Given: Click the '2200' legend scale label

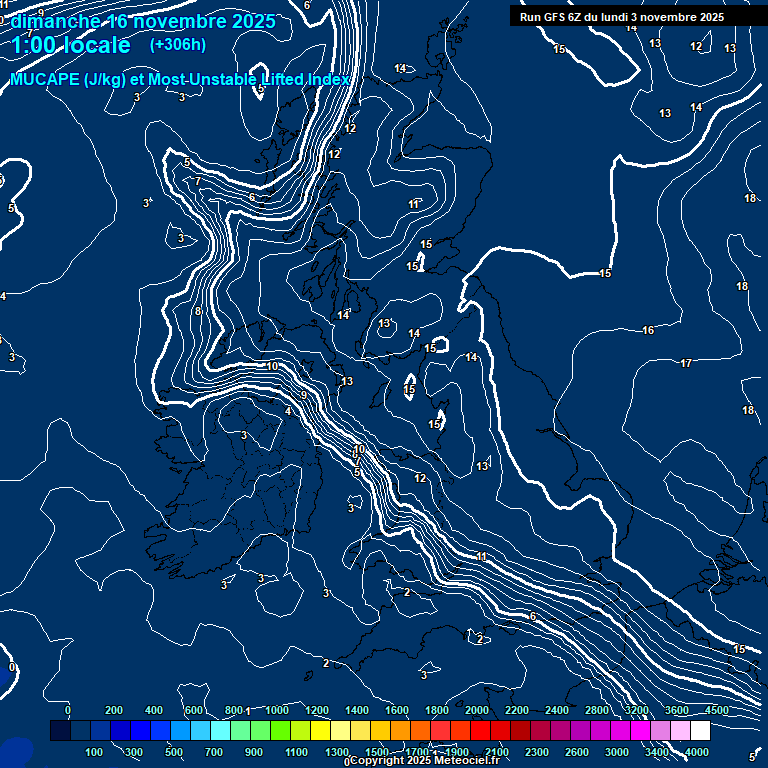Looking at the screenshot, I should [x=517, y=710].
